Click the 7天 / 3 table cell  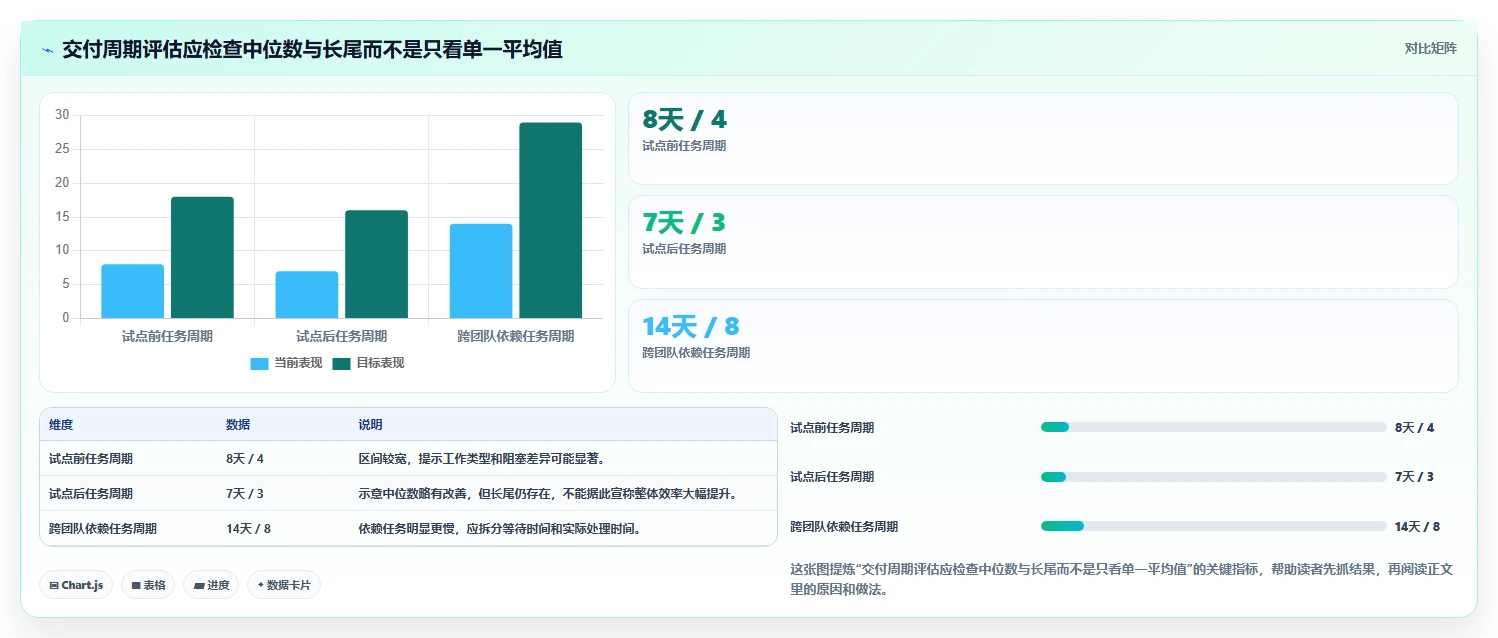pyautogui.click(x=245, y=494)
